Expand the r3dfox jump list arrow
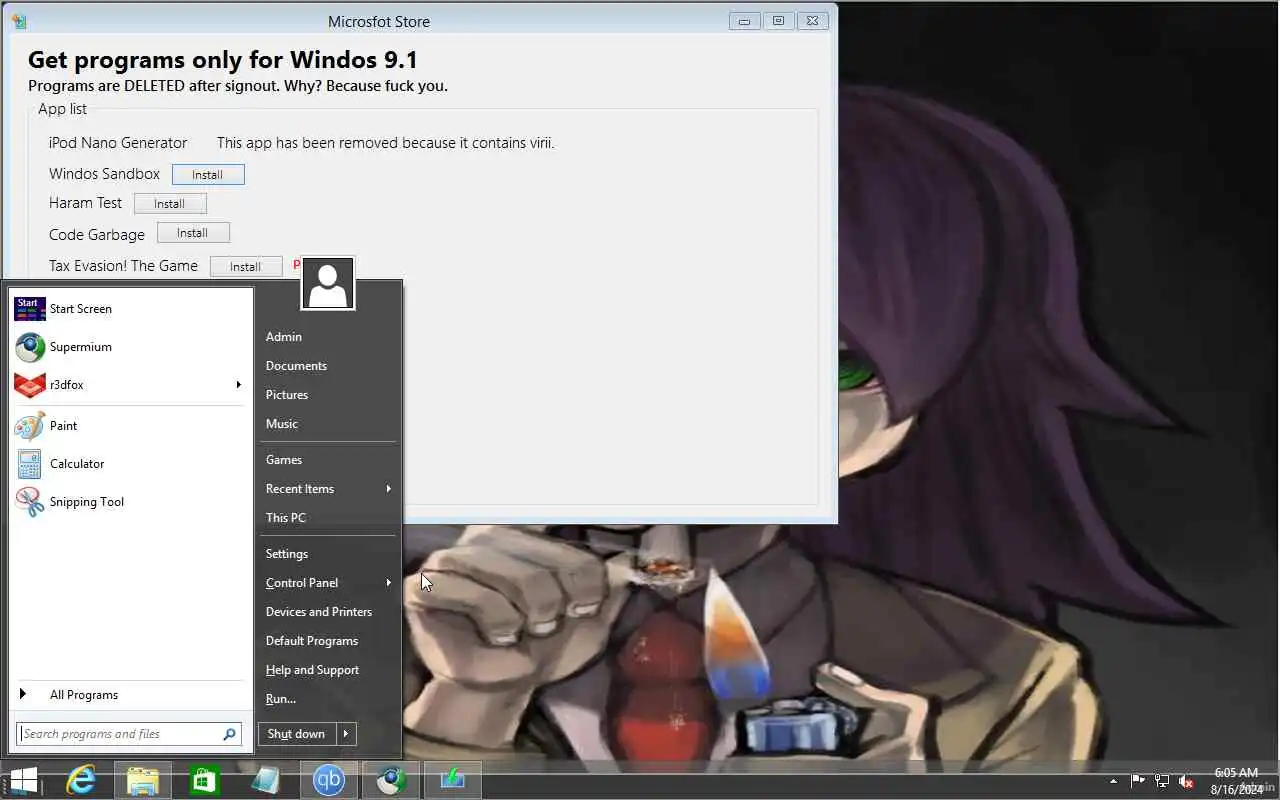The height and width of the screenshot is (800, 1280). 238,385
